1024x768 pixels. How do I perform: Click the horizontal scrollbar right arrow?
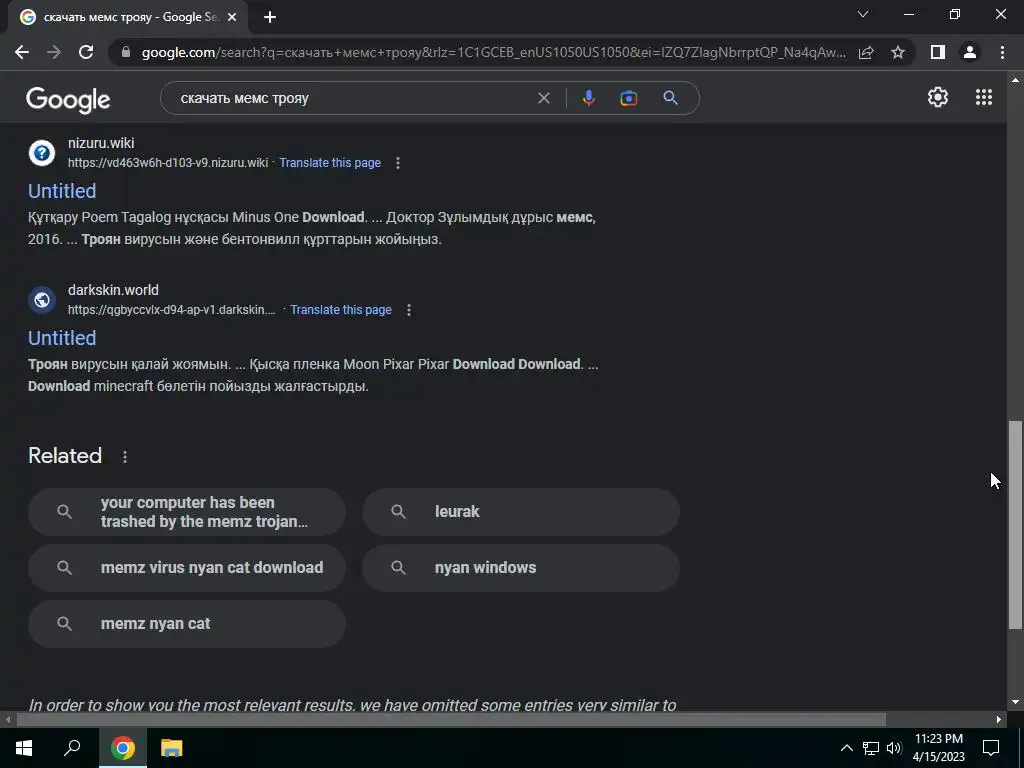tap(999, 720)
